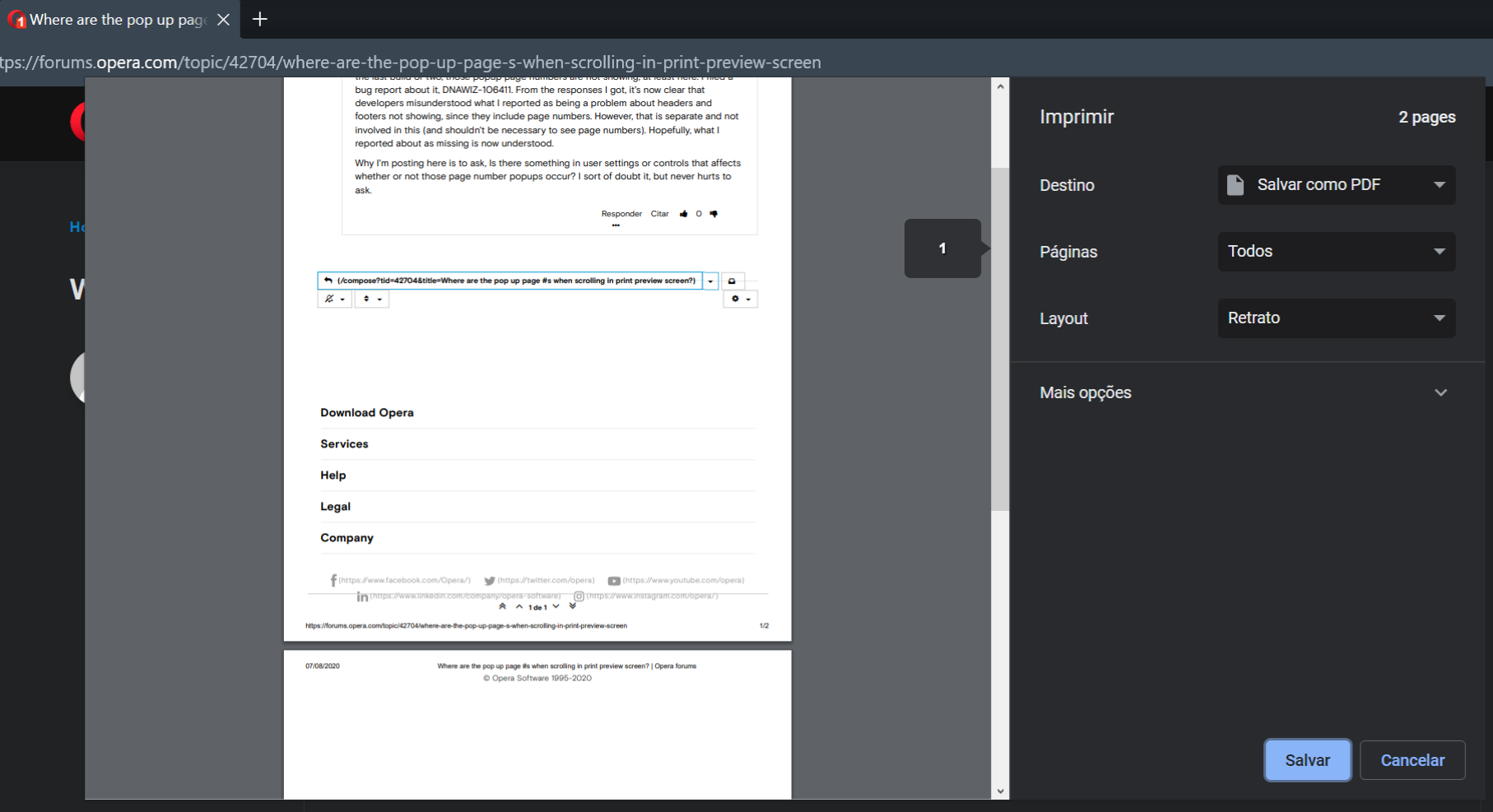Click the 1/2 page footer number
This screenshot has height=812, width=1493.
(x=764, y=626)
